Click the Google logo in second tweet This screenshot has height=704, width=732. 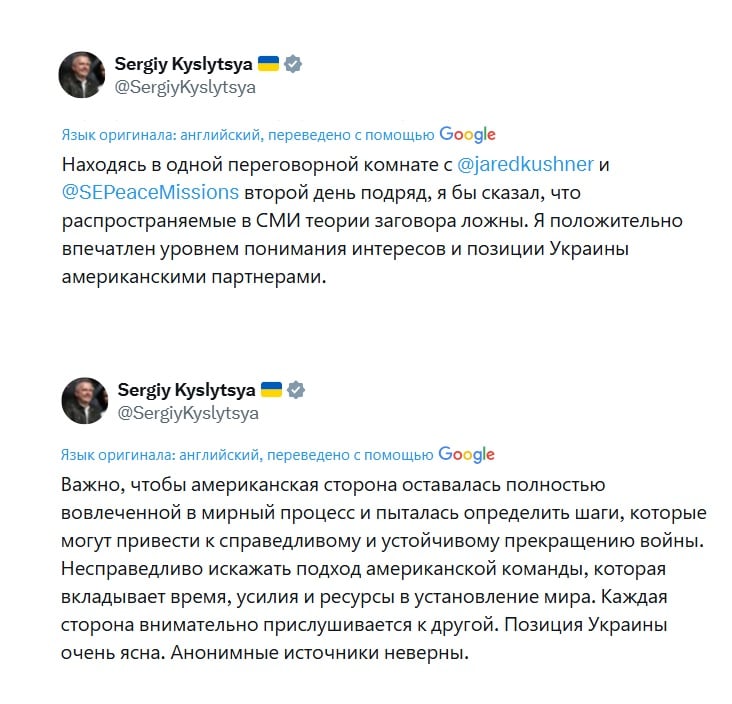(x=467, y=454)
